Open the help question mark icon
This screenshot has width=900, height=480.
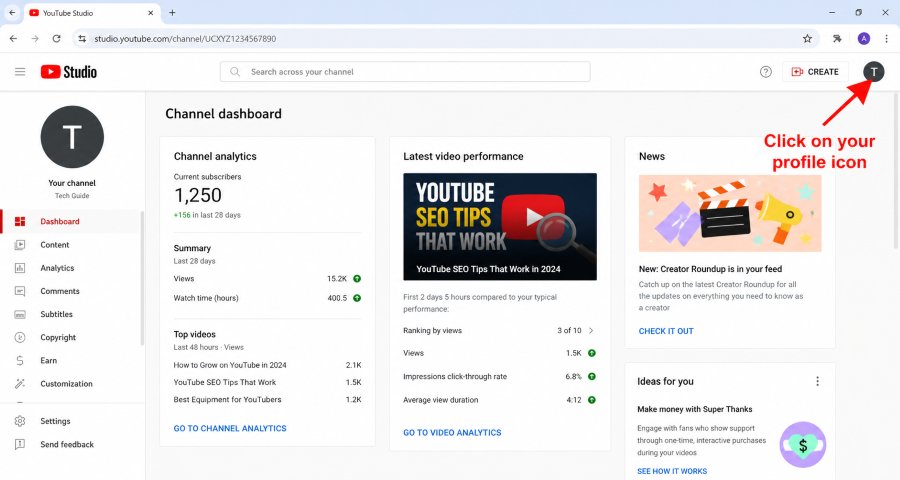[x=766, y=72]
